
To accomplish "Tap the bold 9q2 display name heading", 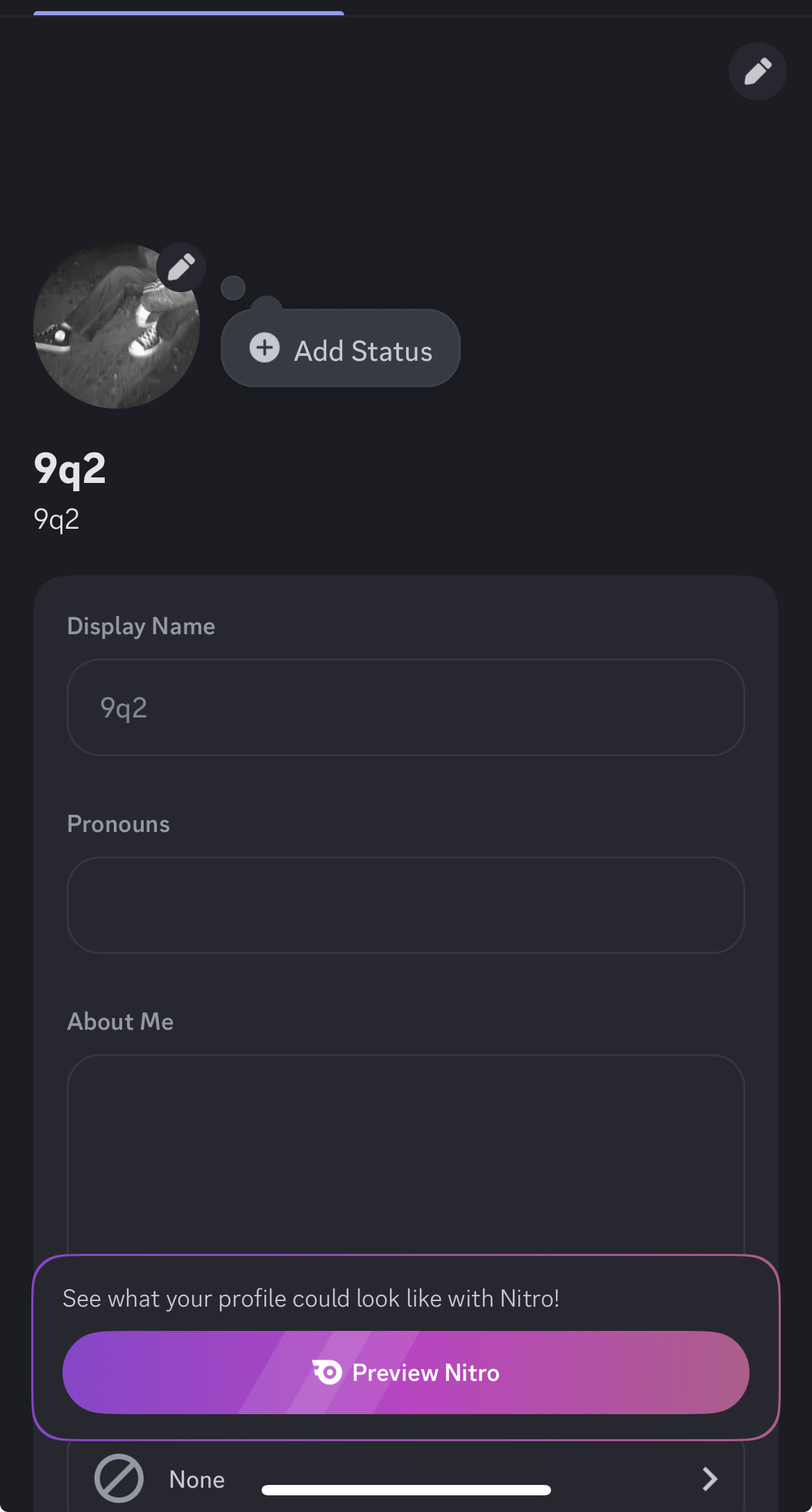I will point(70,468).
